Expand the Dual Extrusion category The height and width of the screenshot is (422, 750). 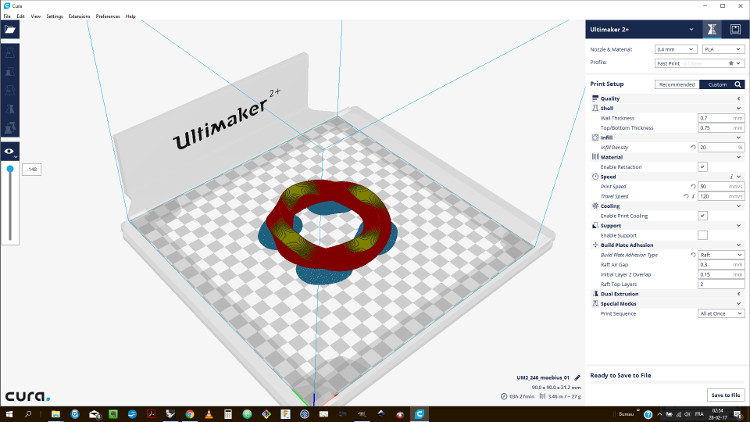point(667,294)
